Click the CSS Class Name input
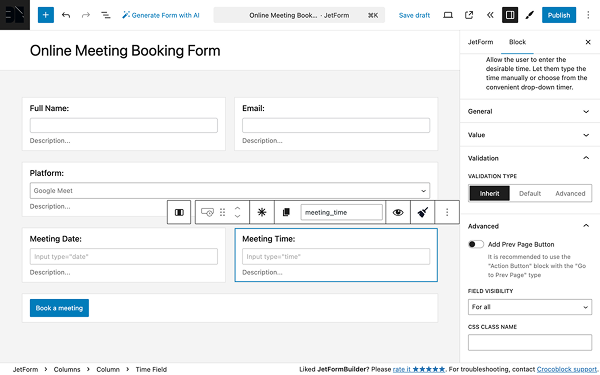Image resolution: width=600 pixels, height=375 pixels. point(530,342)
